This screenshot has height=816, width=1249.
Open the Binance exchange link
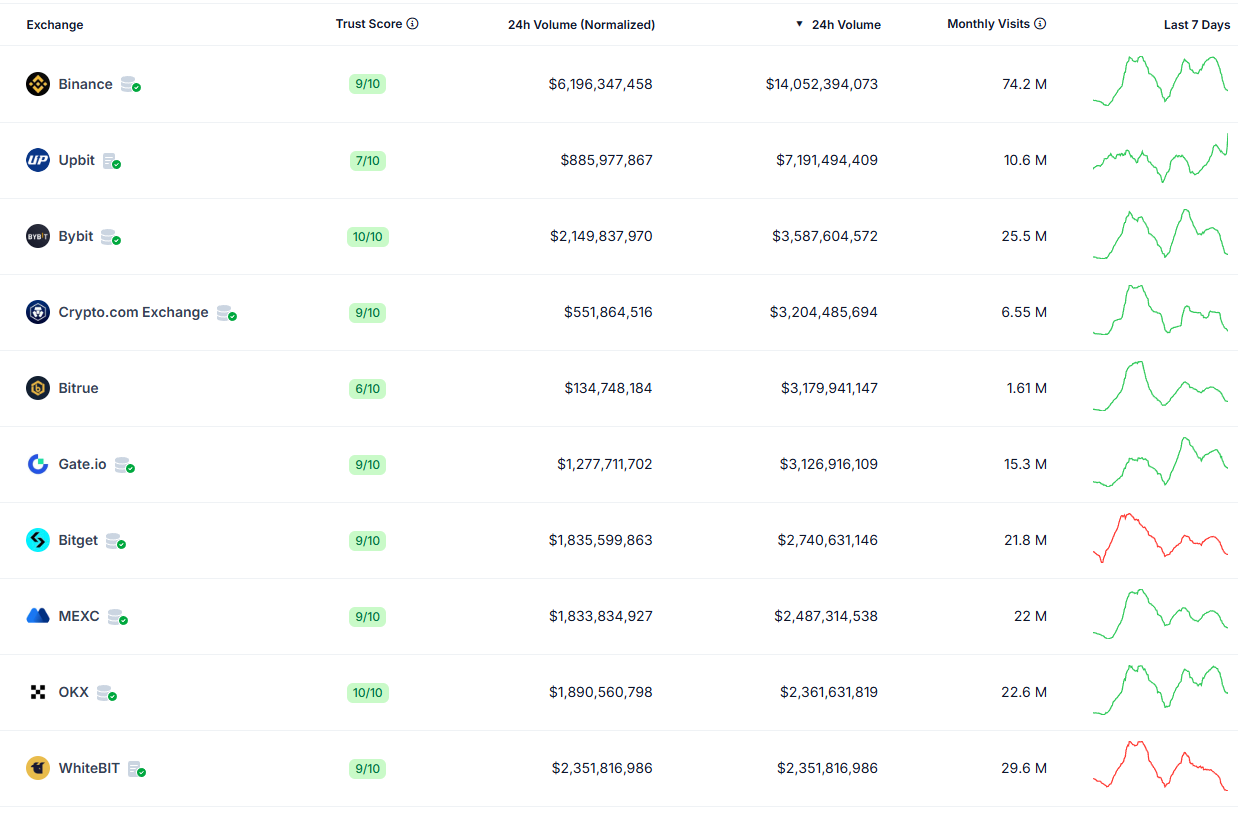click(x=85, y=84)
